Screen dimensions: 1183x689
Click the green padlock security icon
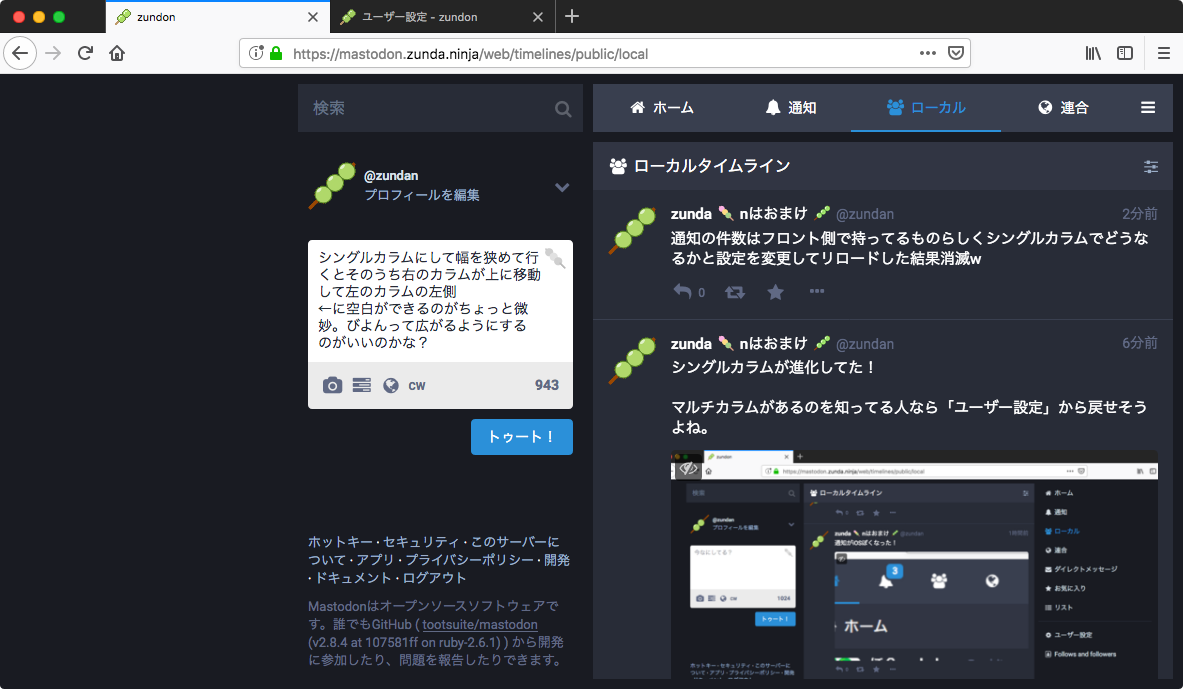[276, 53]
